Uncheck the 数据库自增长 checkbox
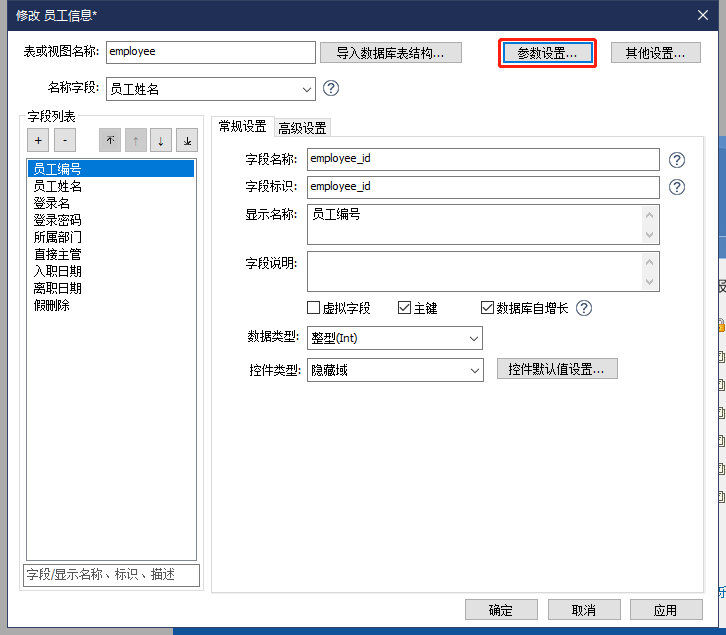Screen dimensions: 726x635 tap(487, 308)
